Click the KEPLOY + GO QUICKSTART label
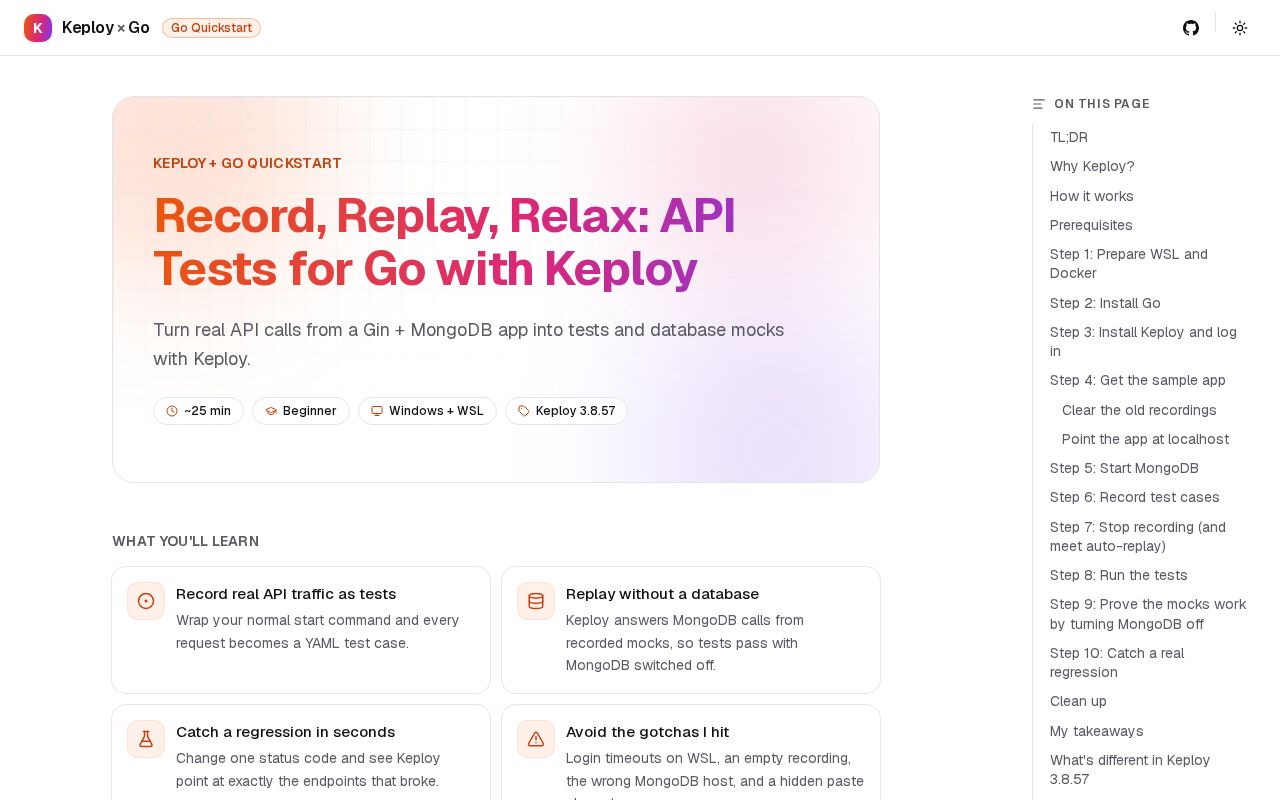1280x800 pixels. coord(247,163)
